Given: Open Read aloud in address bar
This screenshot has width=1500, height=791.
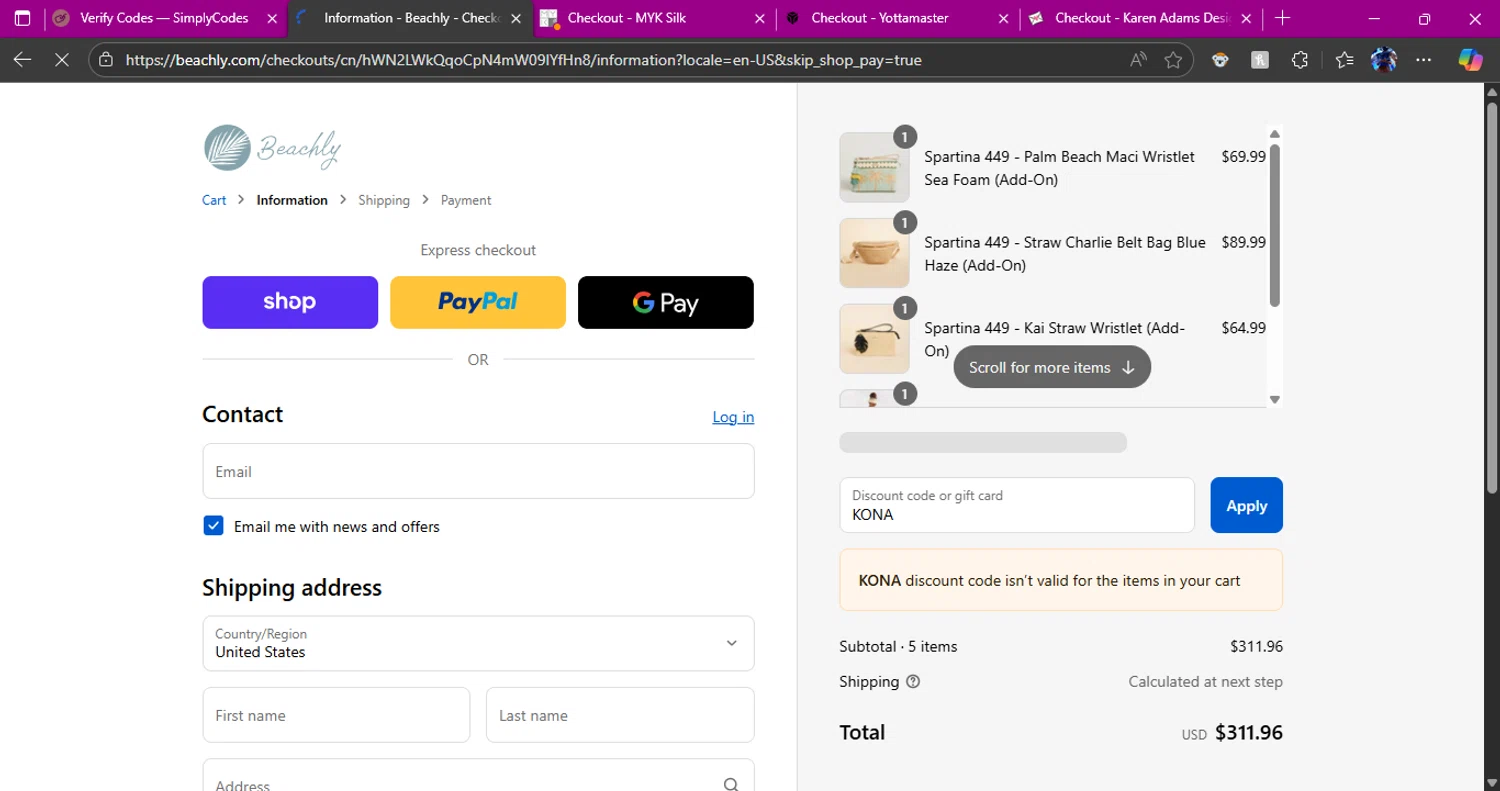Looking at the screenshot, I should [1138, 60].
